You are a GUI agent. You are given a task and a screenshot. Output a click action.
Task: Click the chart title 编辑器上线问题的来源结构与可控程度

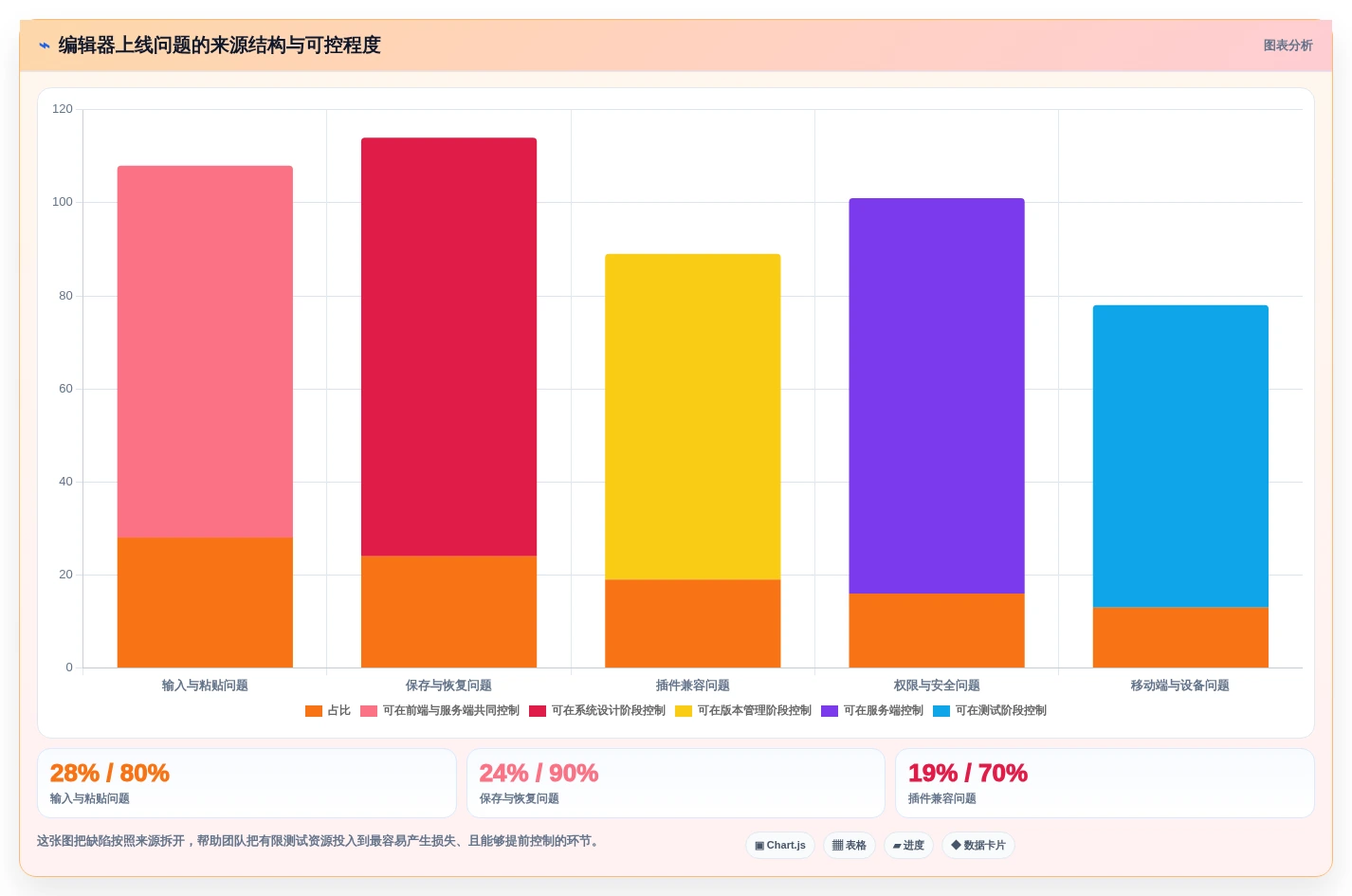[x=219, y=46]
